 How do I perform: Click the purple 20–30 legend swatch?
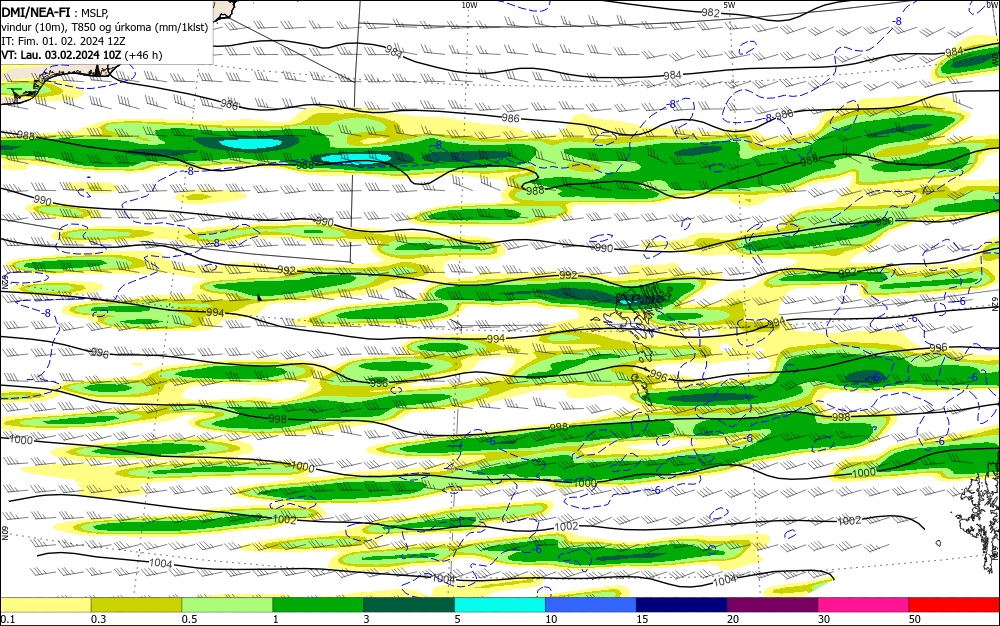pyautogui.click(x=772, y=605)
